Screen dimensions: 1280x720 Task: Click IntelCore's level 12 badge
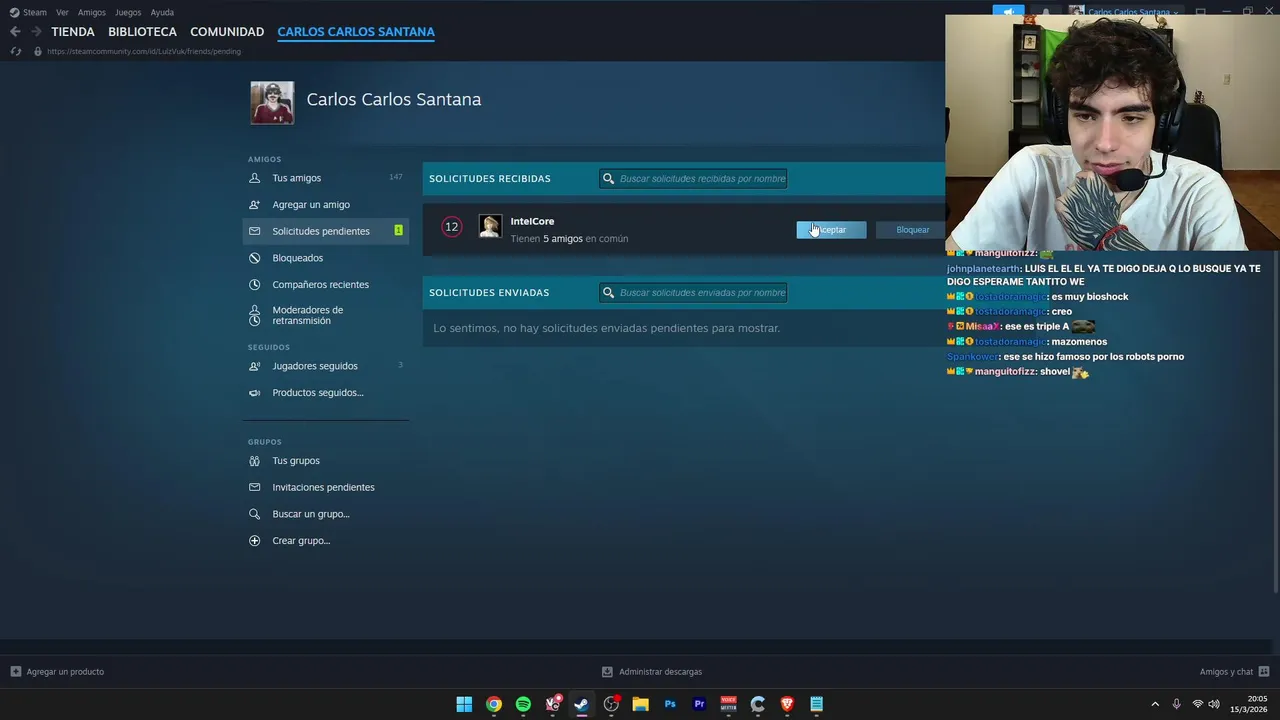[x=451, y=227]
